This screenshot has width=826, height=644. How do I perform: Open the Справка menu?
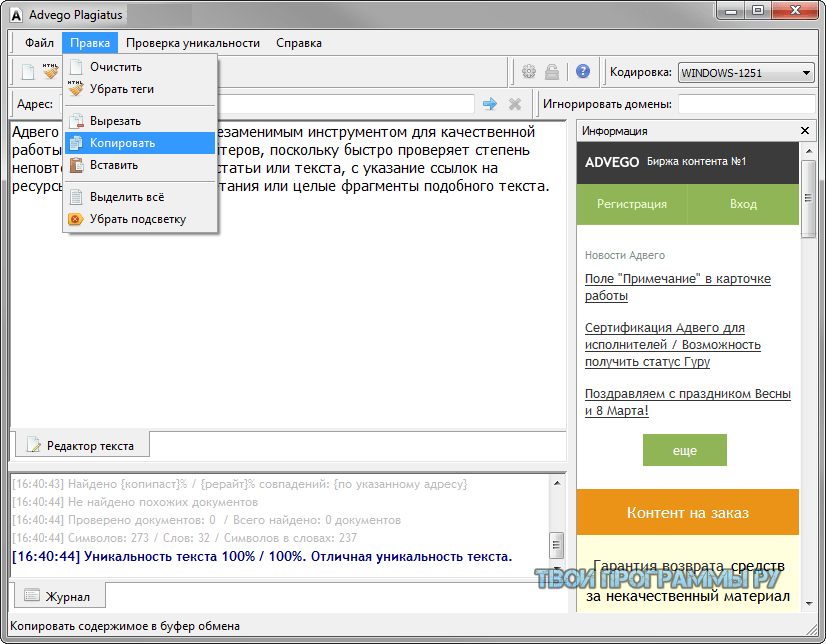coord(299,43)
